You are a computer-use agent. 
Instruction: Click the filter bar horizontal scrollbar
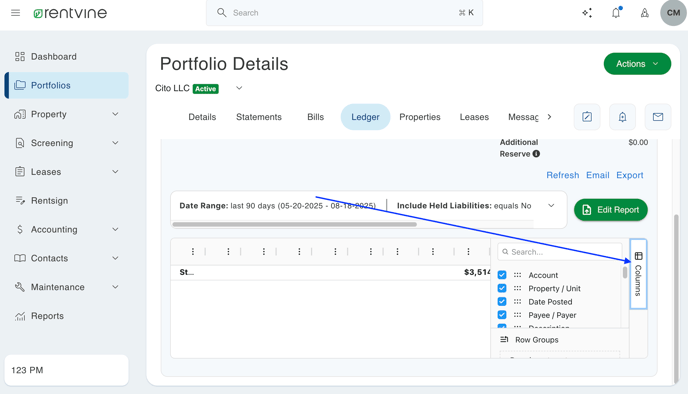pos(294,224)
